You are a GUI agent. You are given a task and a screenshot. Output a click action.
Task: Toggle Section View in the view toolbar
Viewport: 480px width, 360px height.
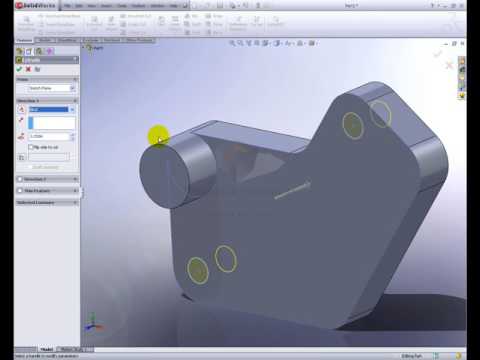[x=257, y=43]
